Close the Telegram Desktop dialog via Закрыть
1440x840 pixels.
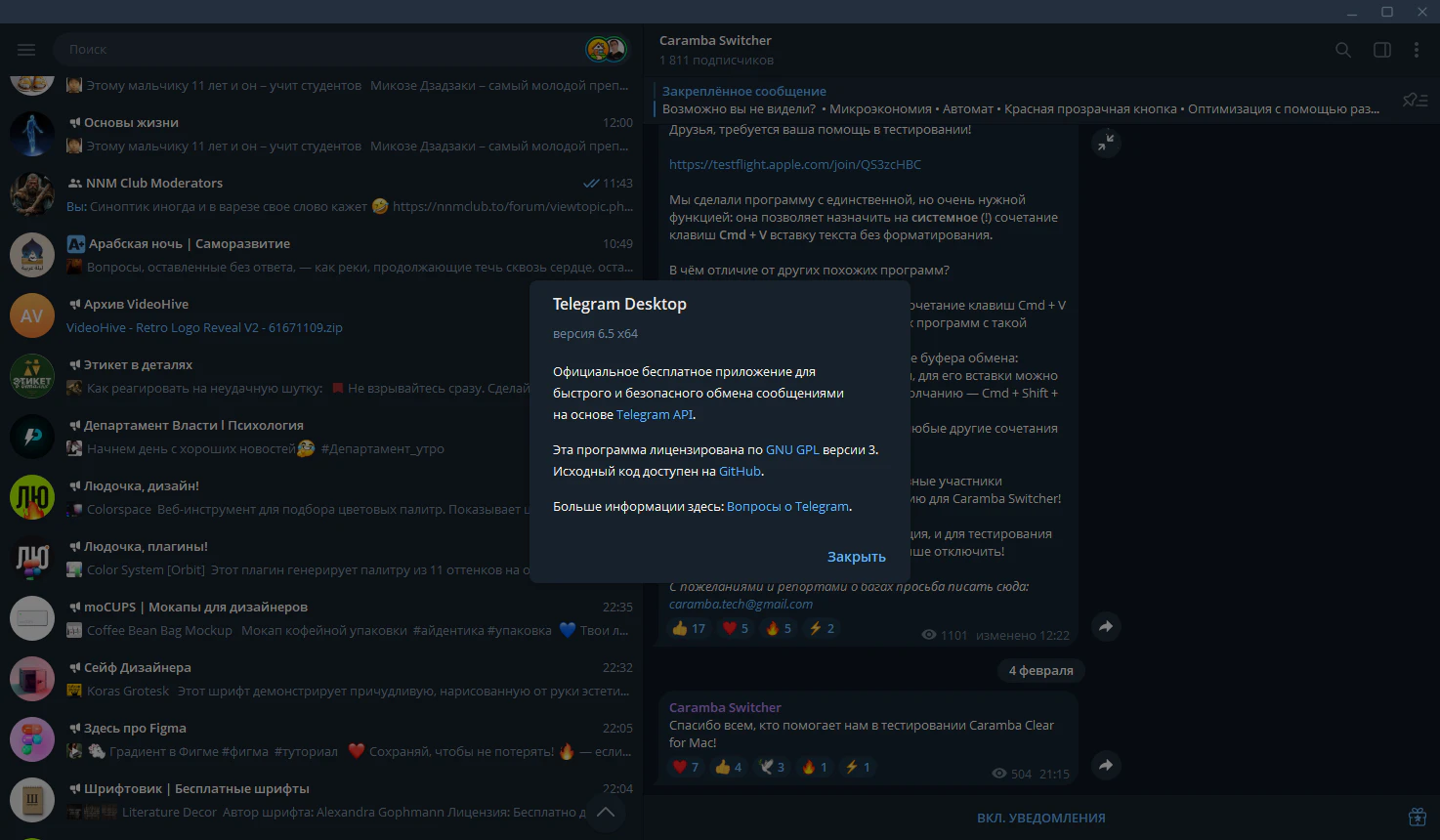(x=856, y=557)
